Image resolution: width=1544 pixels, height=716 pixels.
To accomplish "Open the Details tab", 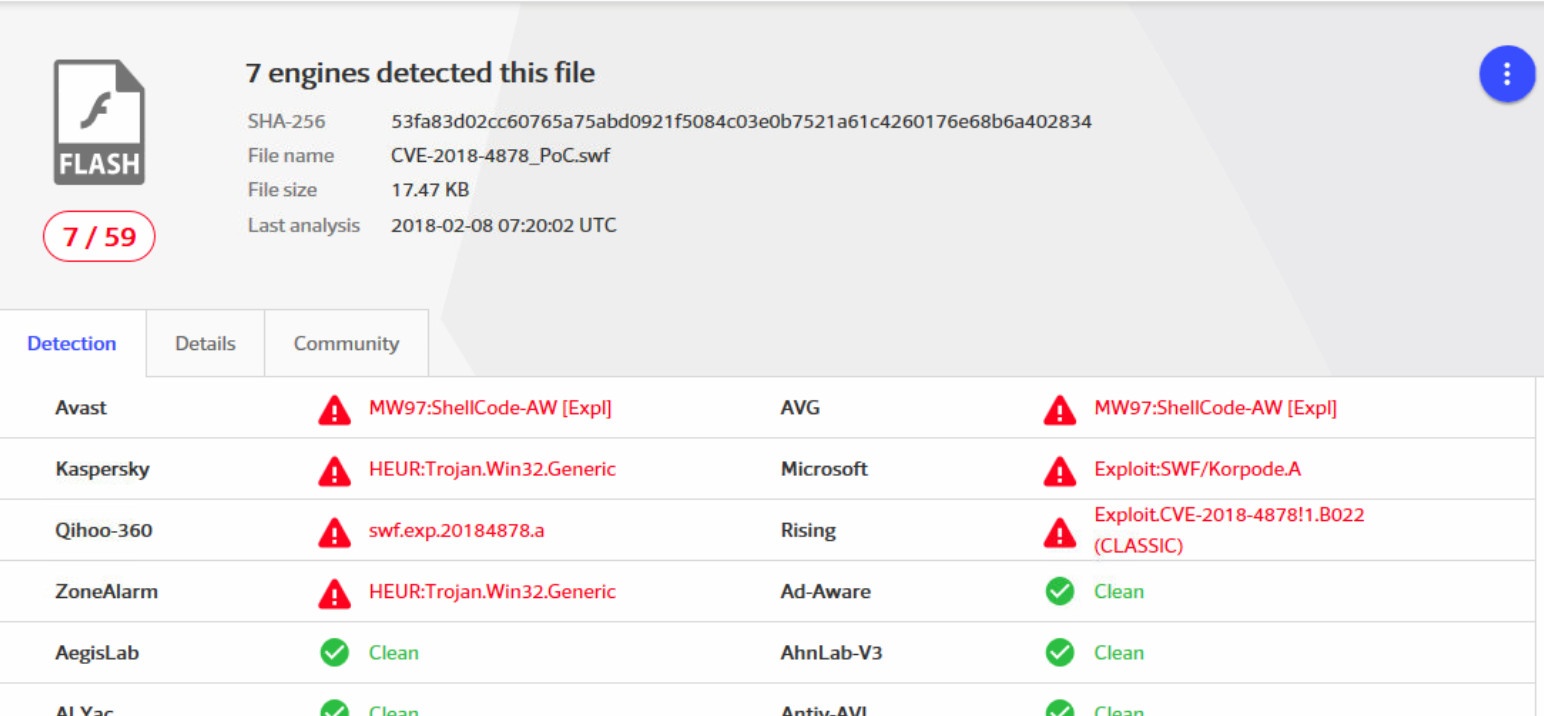I will click(x=205, y=343).
